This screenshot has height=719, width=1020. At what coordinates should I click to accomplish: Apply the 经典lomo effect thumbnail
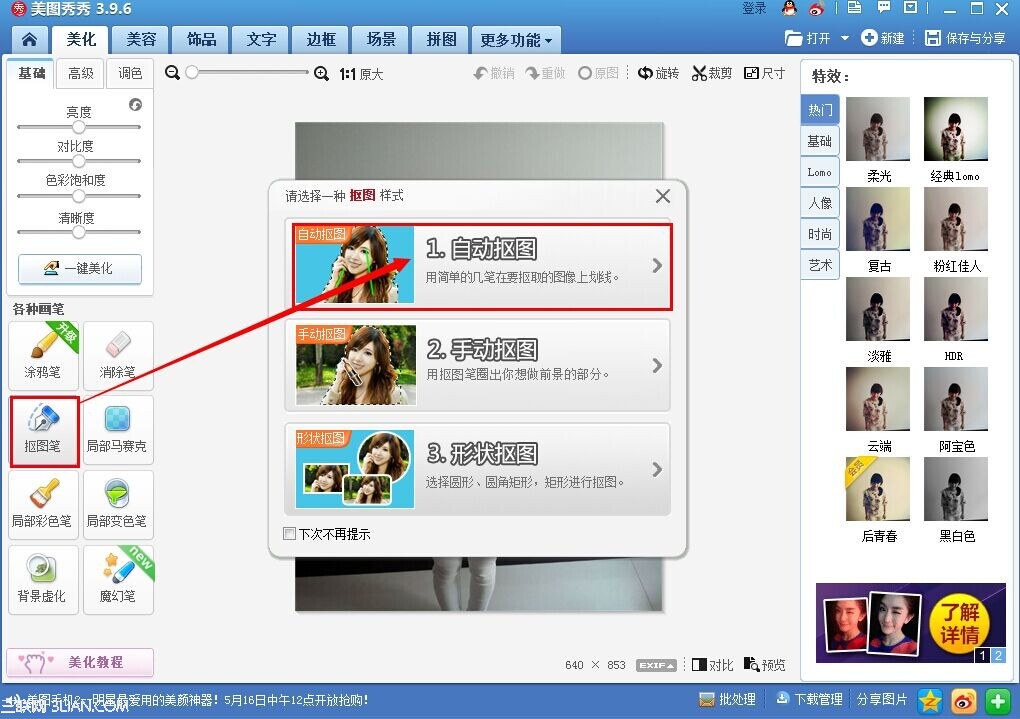click(x=956, y=129)
